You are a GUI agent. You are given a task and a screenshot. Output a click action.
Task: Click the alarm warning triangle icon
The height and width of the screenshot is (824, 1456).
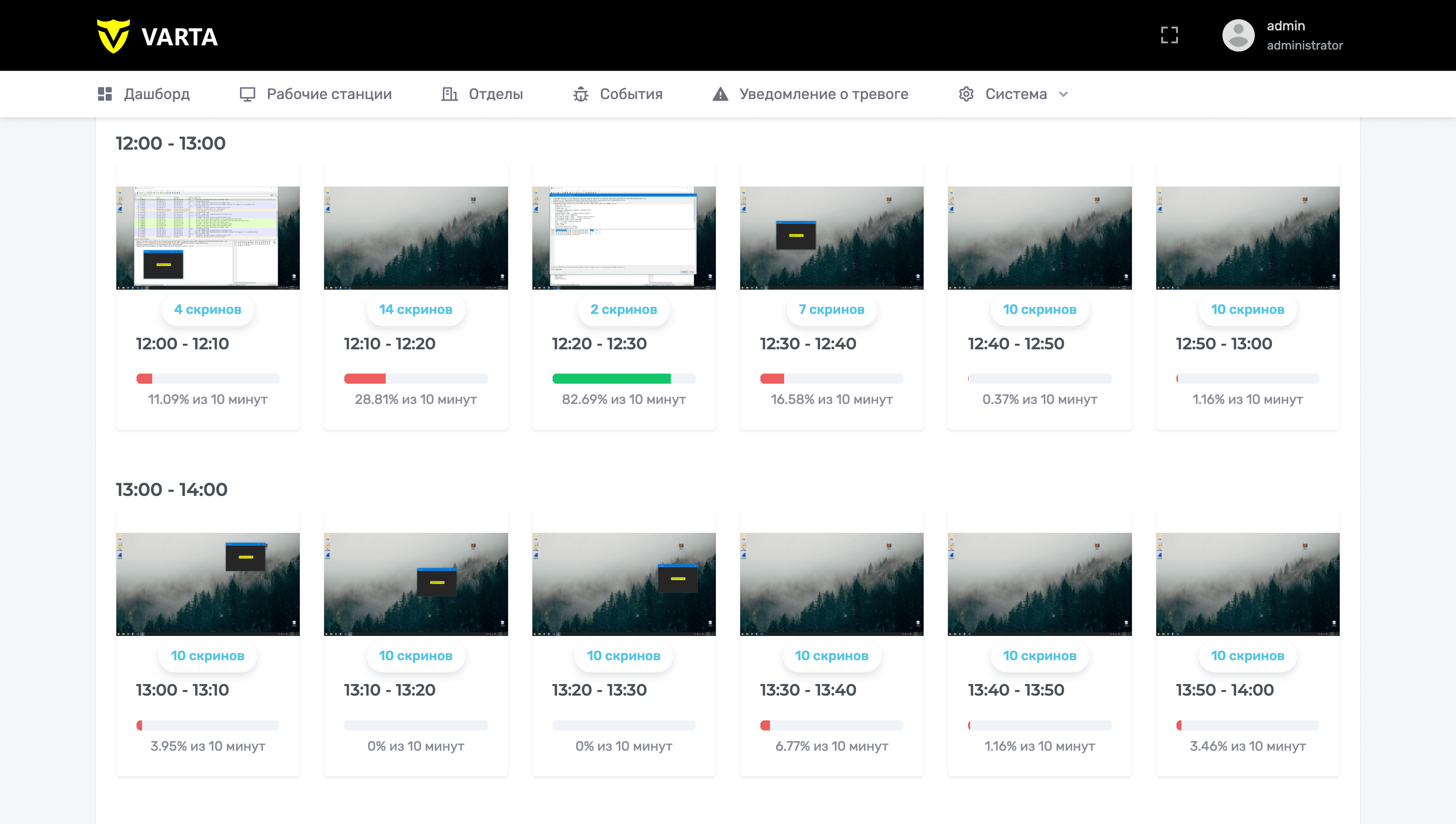(x=720, y=94)
